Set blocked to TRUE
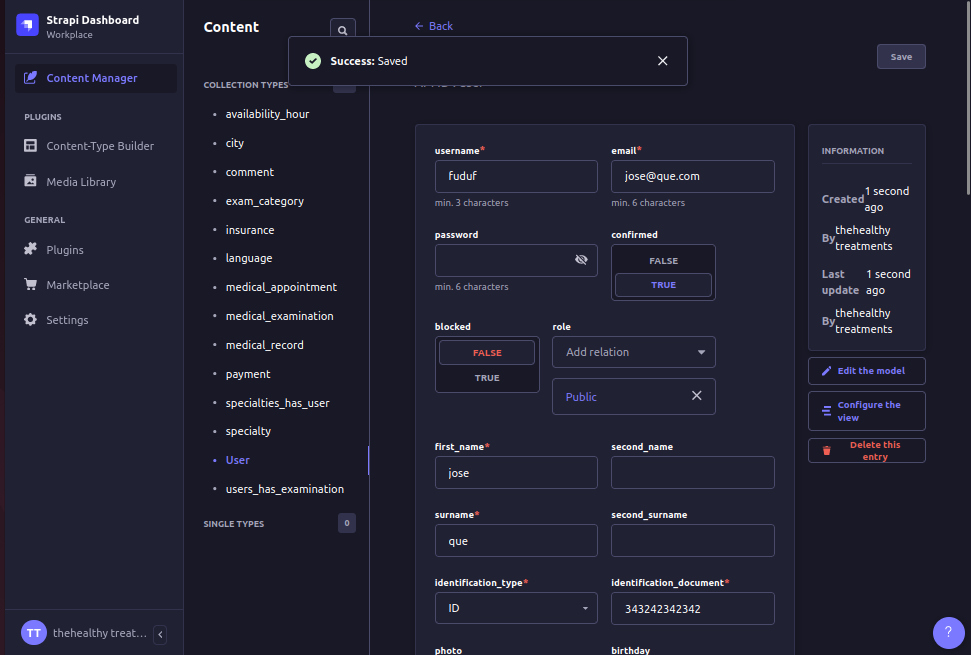The image size is (971, 655). click(x=487, y=378)
